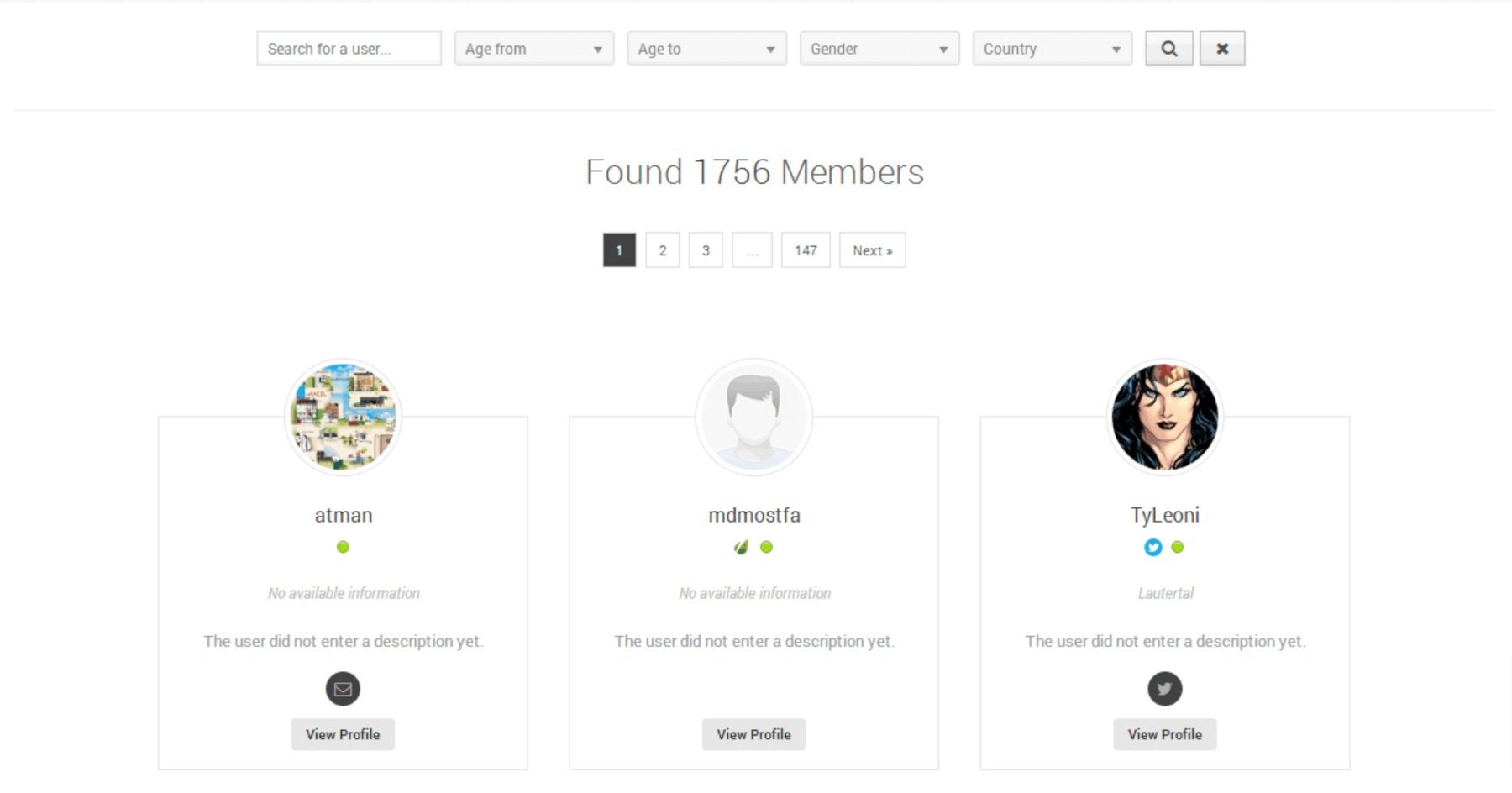Click the blue Twitter bird next to TyLeoni
This screenshot has height=793, width=1512.
(1152, 547)
